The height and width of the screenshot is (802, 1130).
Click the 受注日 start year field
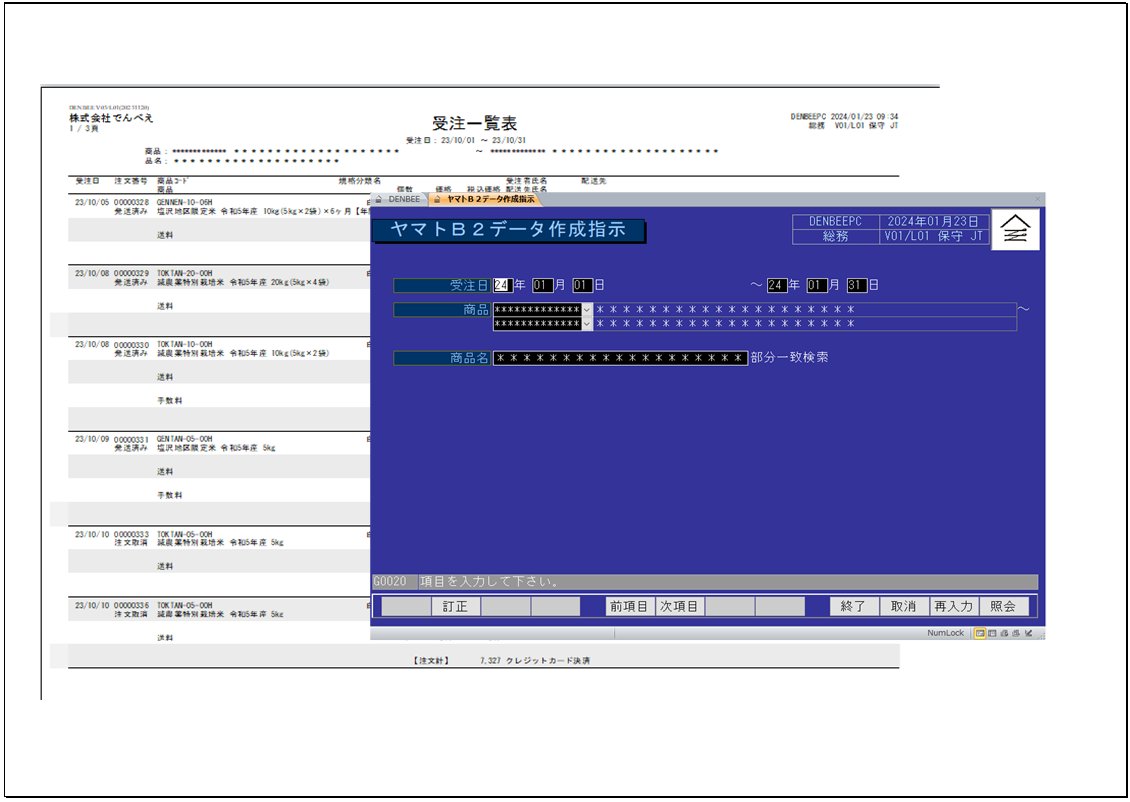pyautogui.click(x=502, y=285)
